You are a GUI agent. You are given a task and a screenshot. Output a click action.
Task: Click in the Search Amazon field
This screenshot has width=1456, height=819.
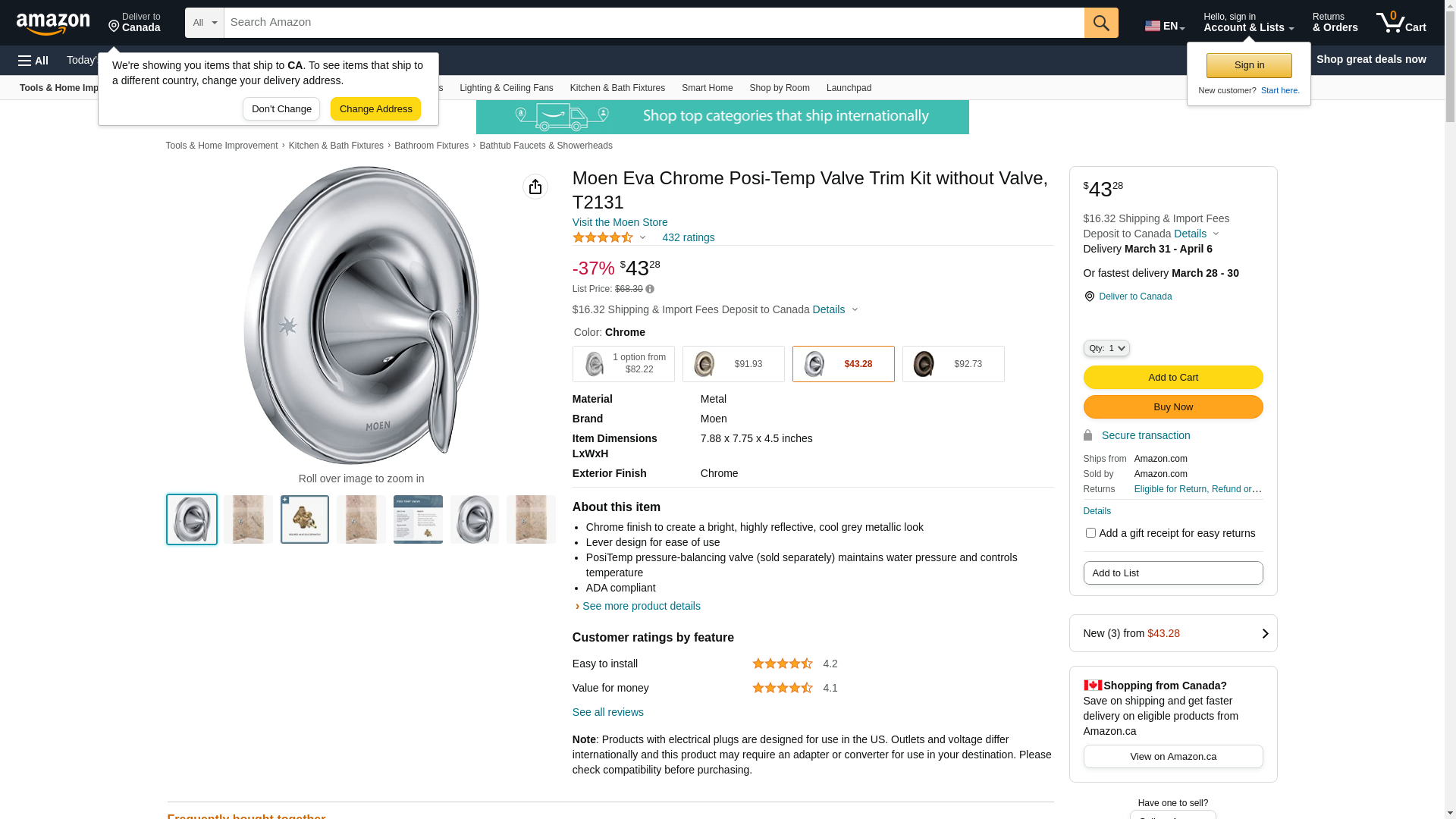click(x=654, y=23)
